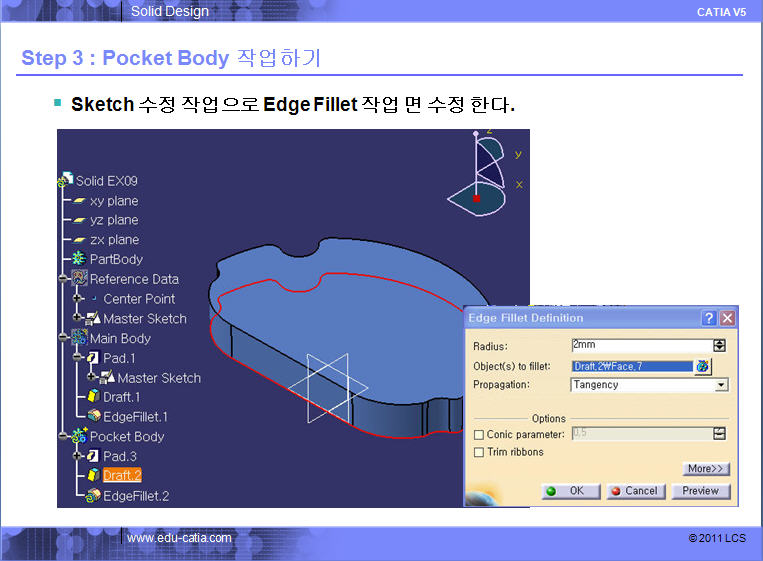Toggle the Trim ribbons checkbox
This screenshot has height=561, width=763.
[x=479, y=452]
